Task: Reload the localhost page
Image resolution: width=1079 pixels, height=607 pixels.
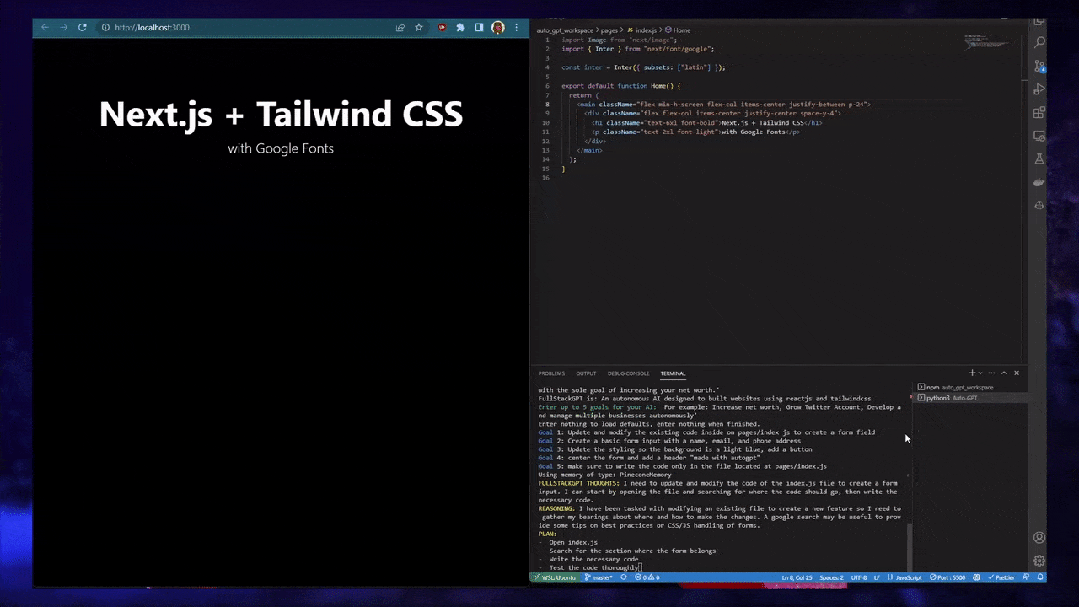Action: [82, 28]
